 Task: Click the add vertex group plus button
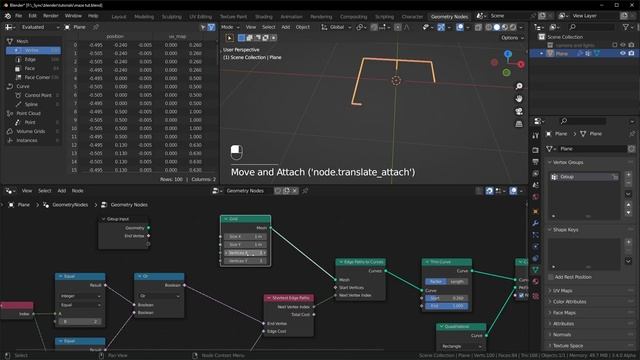tap(628, 175)
